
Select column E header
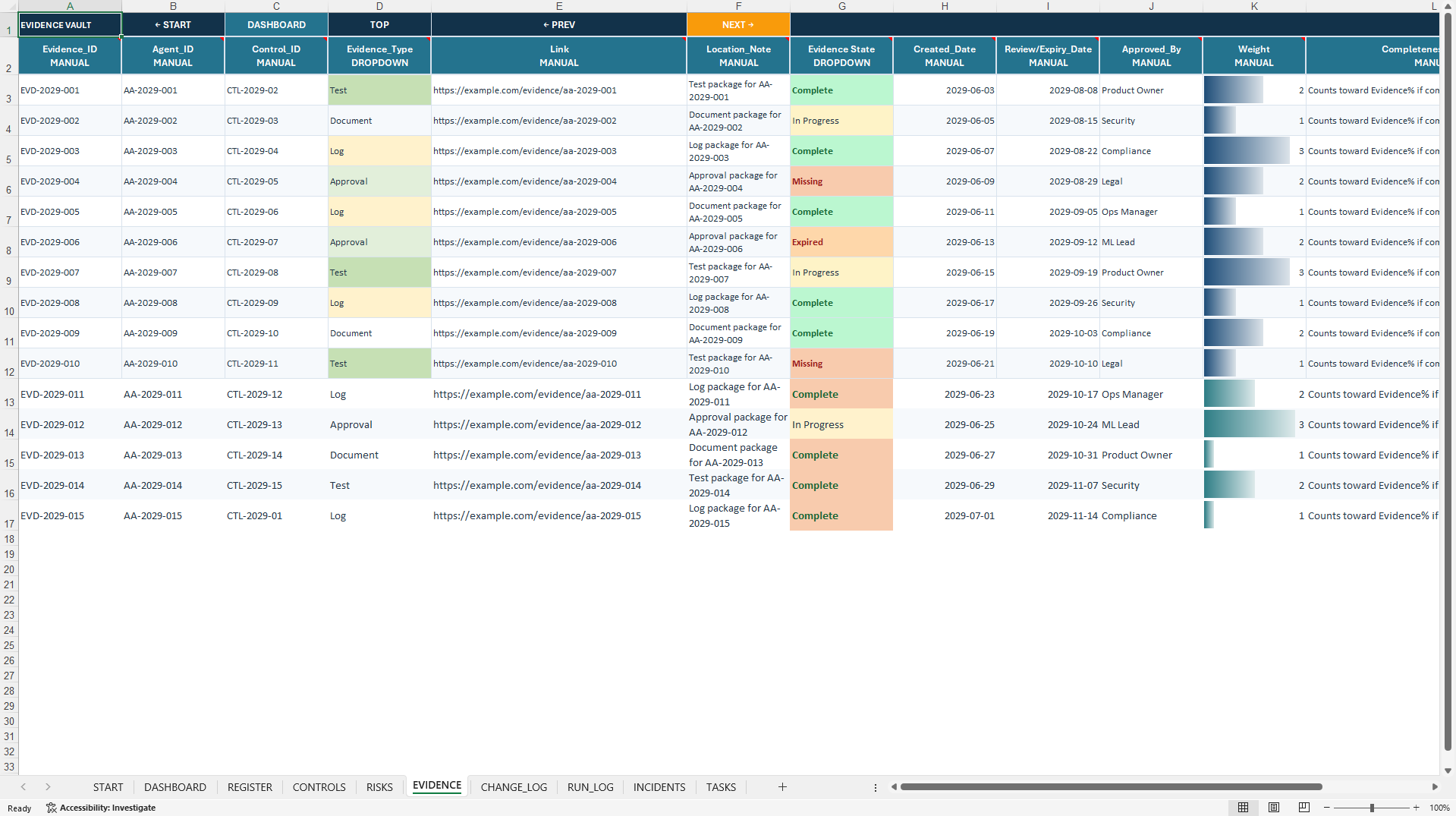tap(559, 6)
